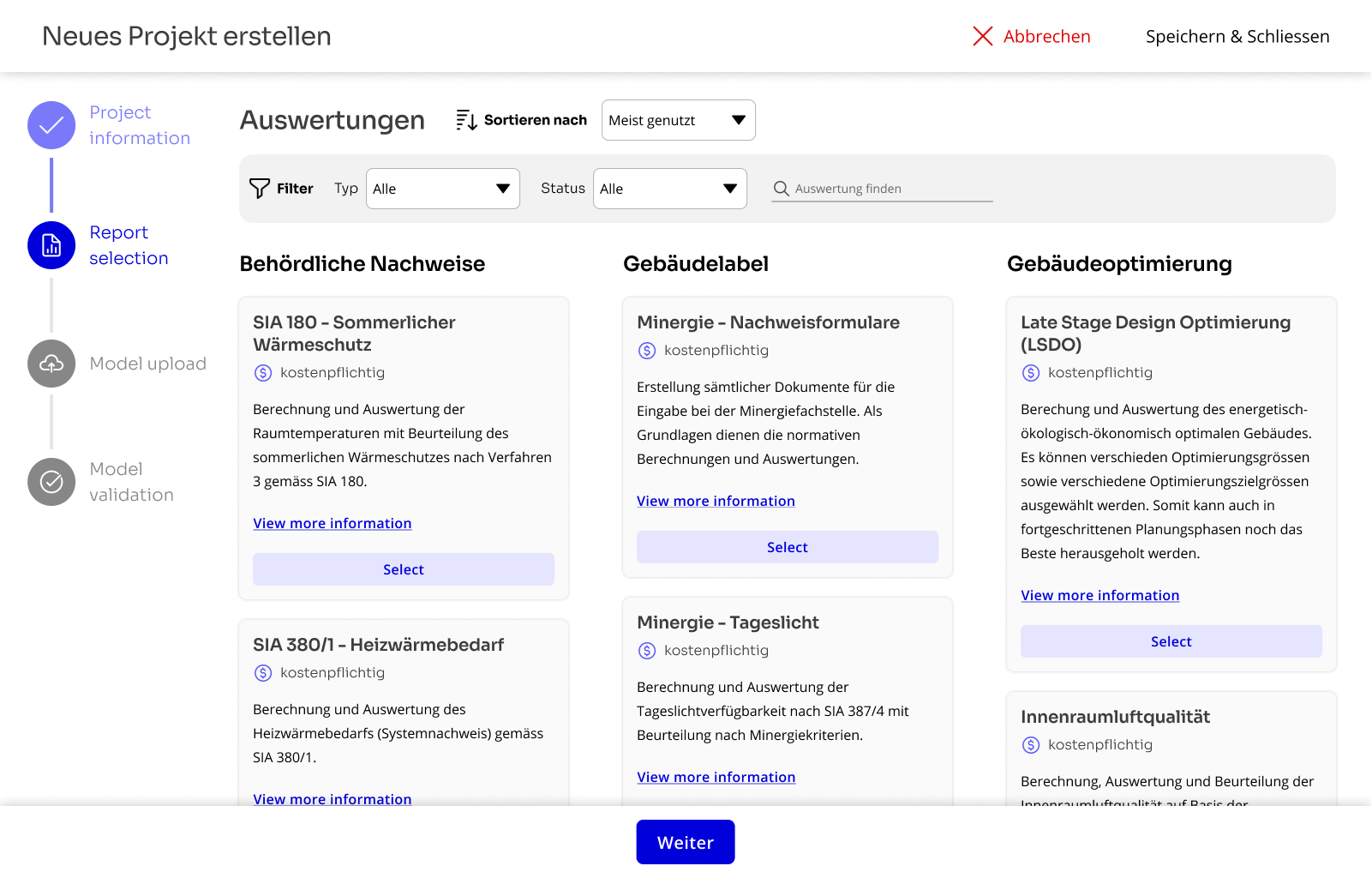Viewport: 1372px width, 878px height.
Task: Click the Innenraumluftqualität card title
Action: 1115,717
